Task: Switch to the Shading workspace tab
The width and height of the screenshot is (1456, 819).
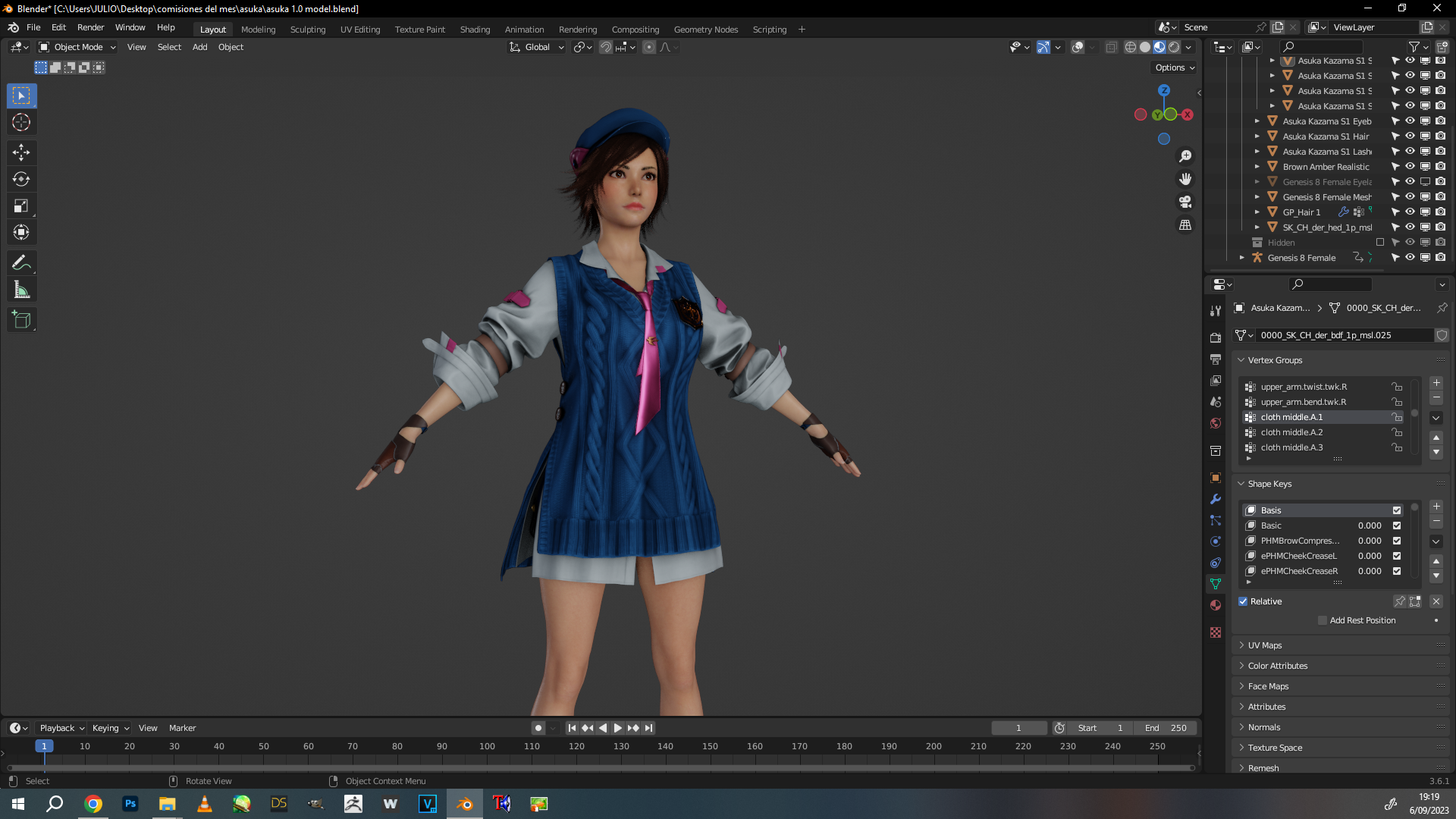Action: tap(475, 30)
